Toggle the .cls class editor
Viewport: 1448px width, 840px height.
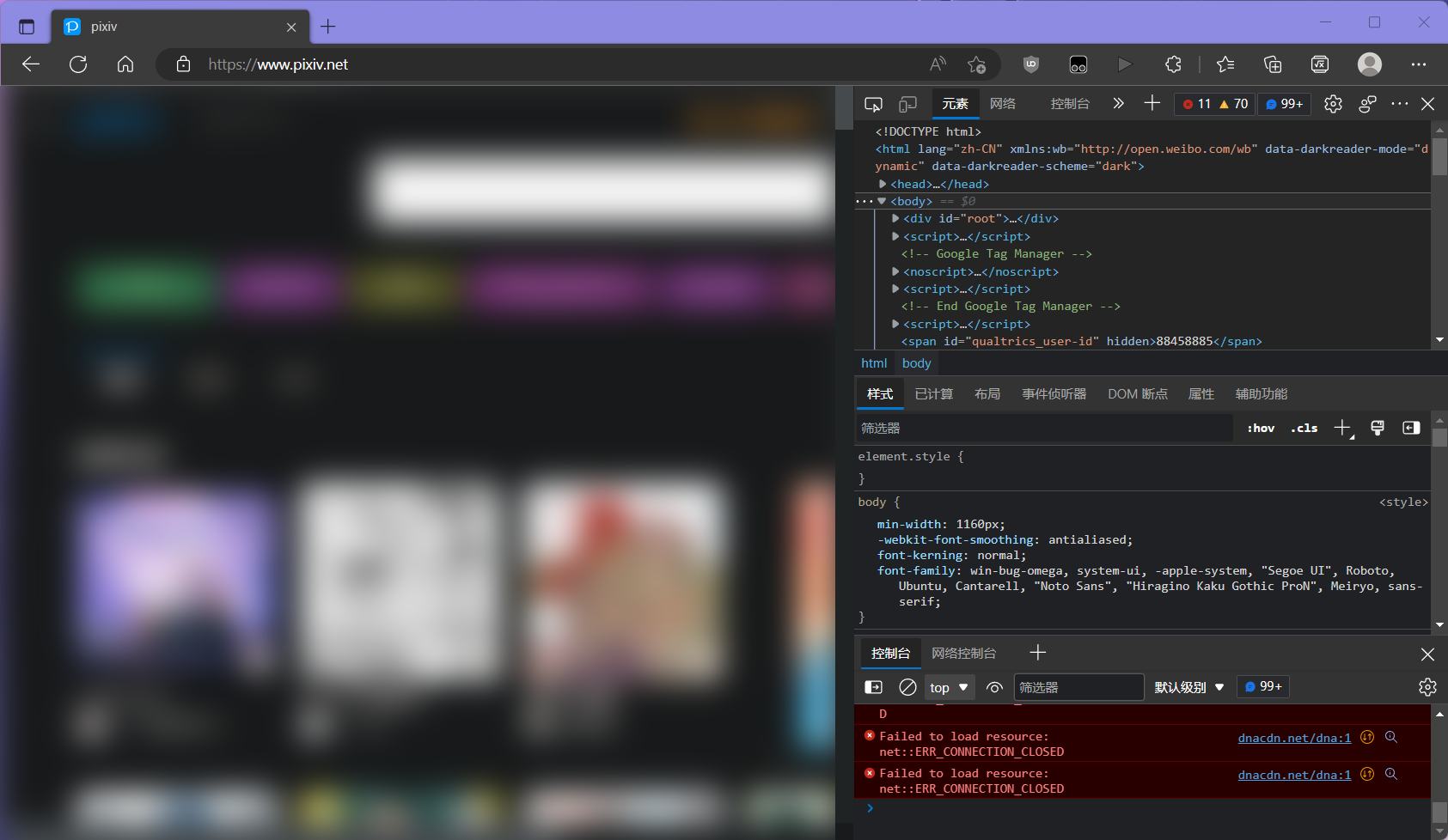tap(1304, 428)
